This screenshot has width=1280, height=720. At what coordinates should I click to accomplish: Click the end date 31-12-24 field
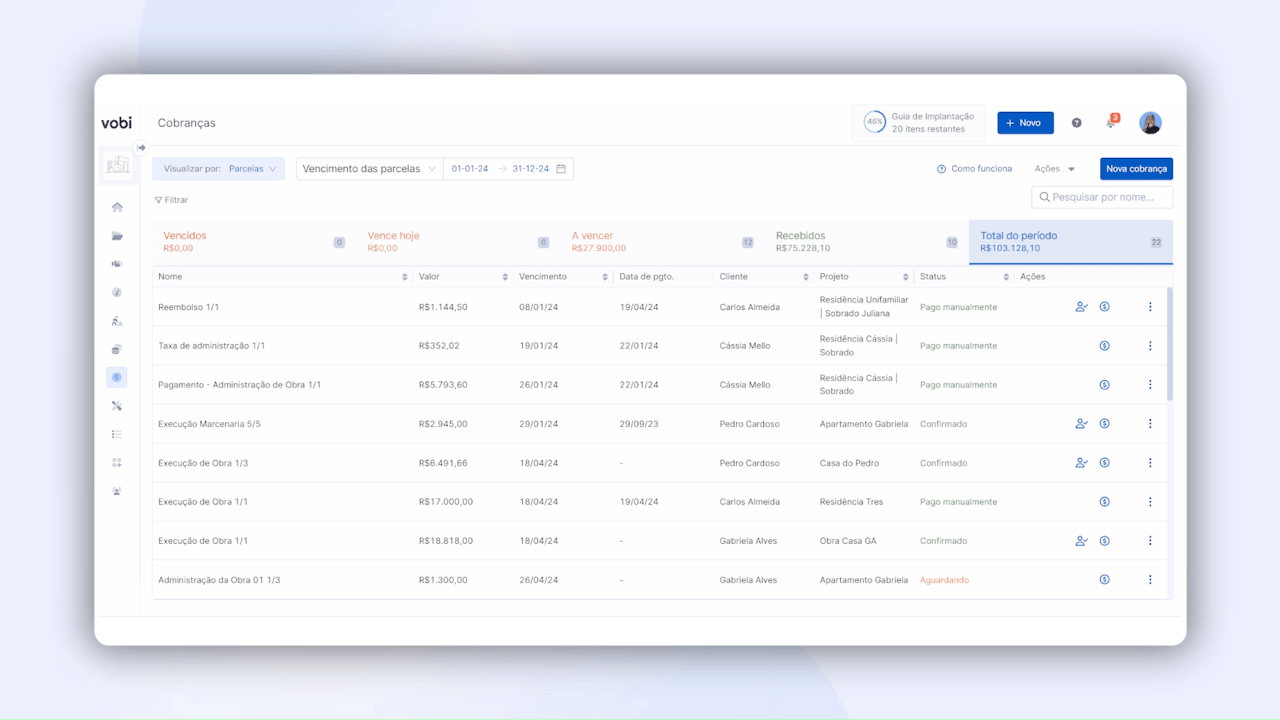pos(531,169)
